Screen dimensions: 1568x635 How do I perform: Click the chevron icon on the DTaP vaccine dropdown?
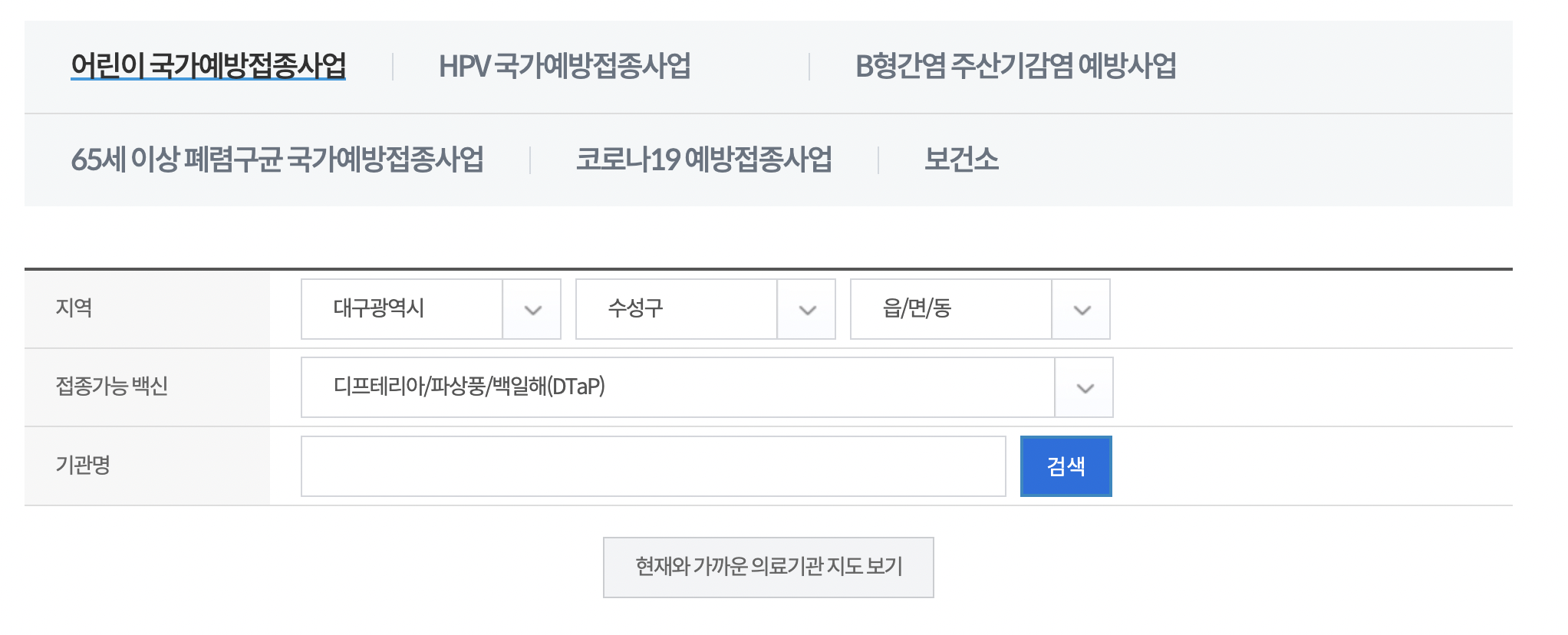click(x=1084, y=387)
